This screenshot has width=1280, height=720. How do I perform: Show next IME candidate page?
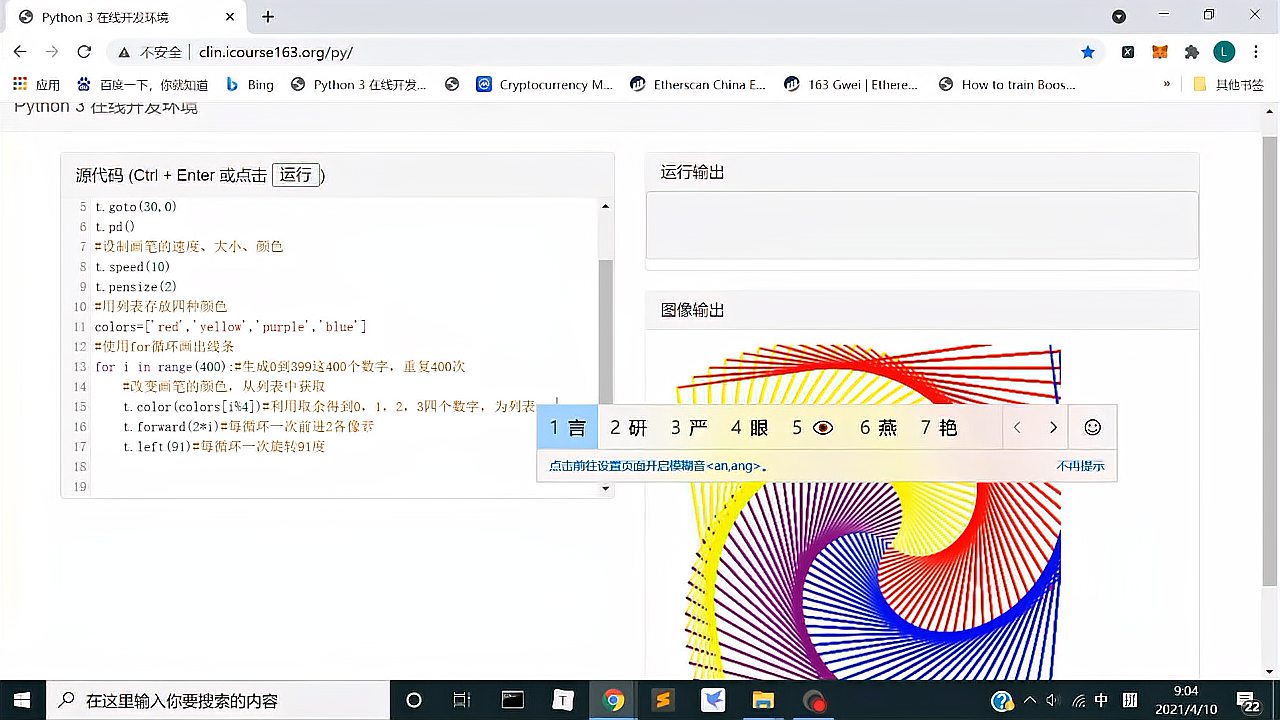(1053, 428)
